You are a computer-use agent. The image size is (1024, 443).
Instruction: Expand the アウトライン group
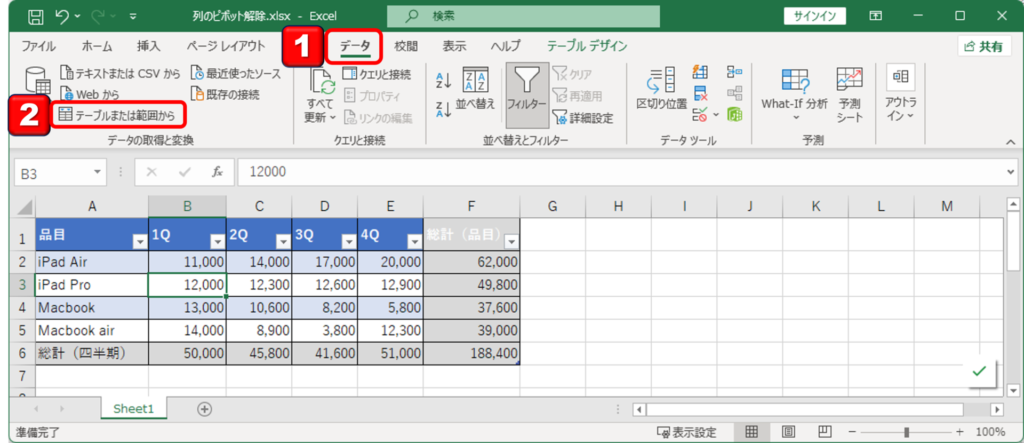[901, 95]
